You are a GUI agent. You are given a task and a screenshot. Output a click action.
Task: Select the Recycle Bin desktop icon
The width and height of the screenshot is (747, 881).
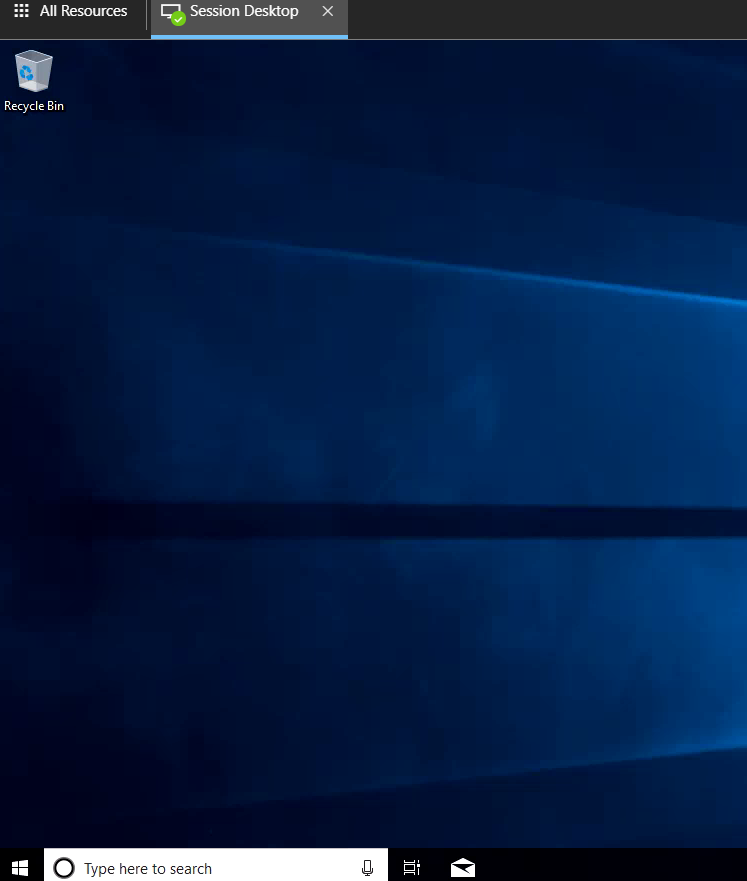(34, 81)
